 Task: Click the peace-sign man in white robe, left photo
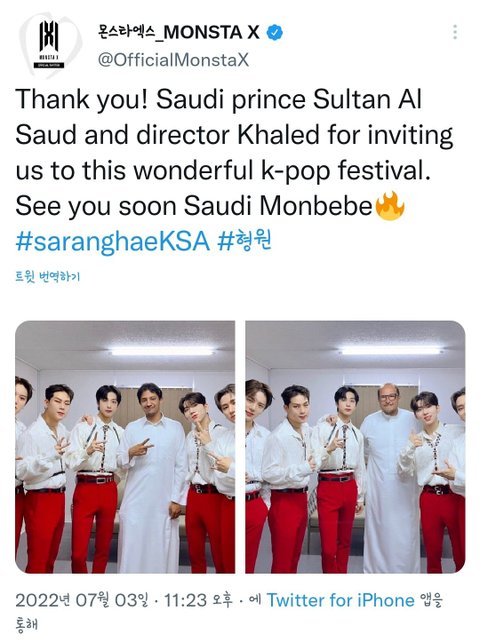click(152, 477)
